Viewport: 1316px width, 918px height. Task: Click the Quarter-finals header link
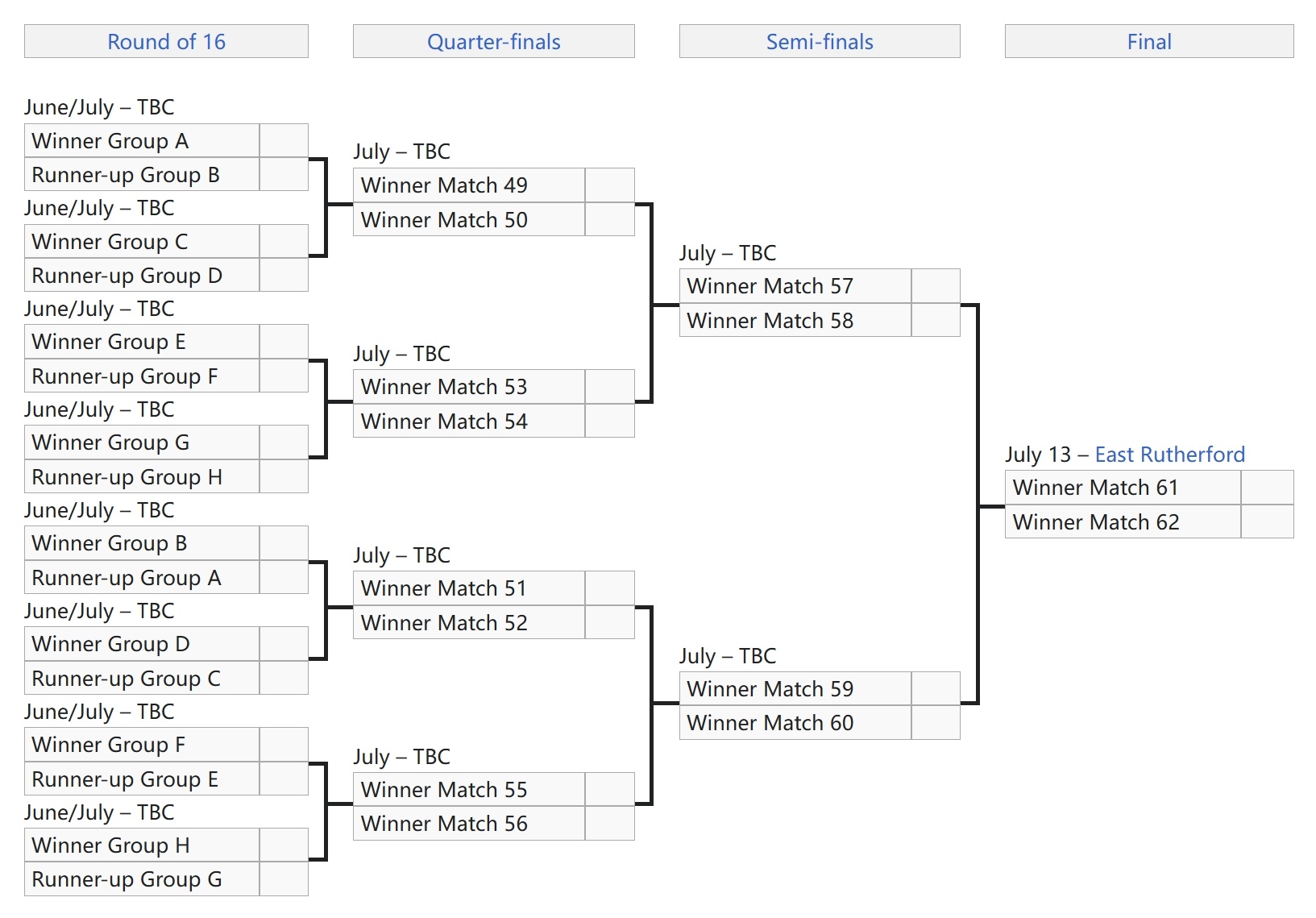(x=493, y=42)
